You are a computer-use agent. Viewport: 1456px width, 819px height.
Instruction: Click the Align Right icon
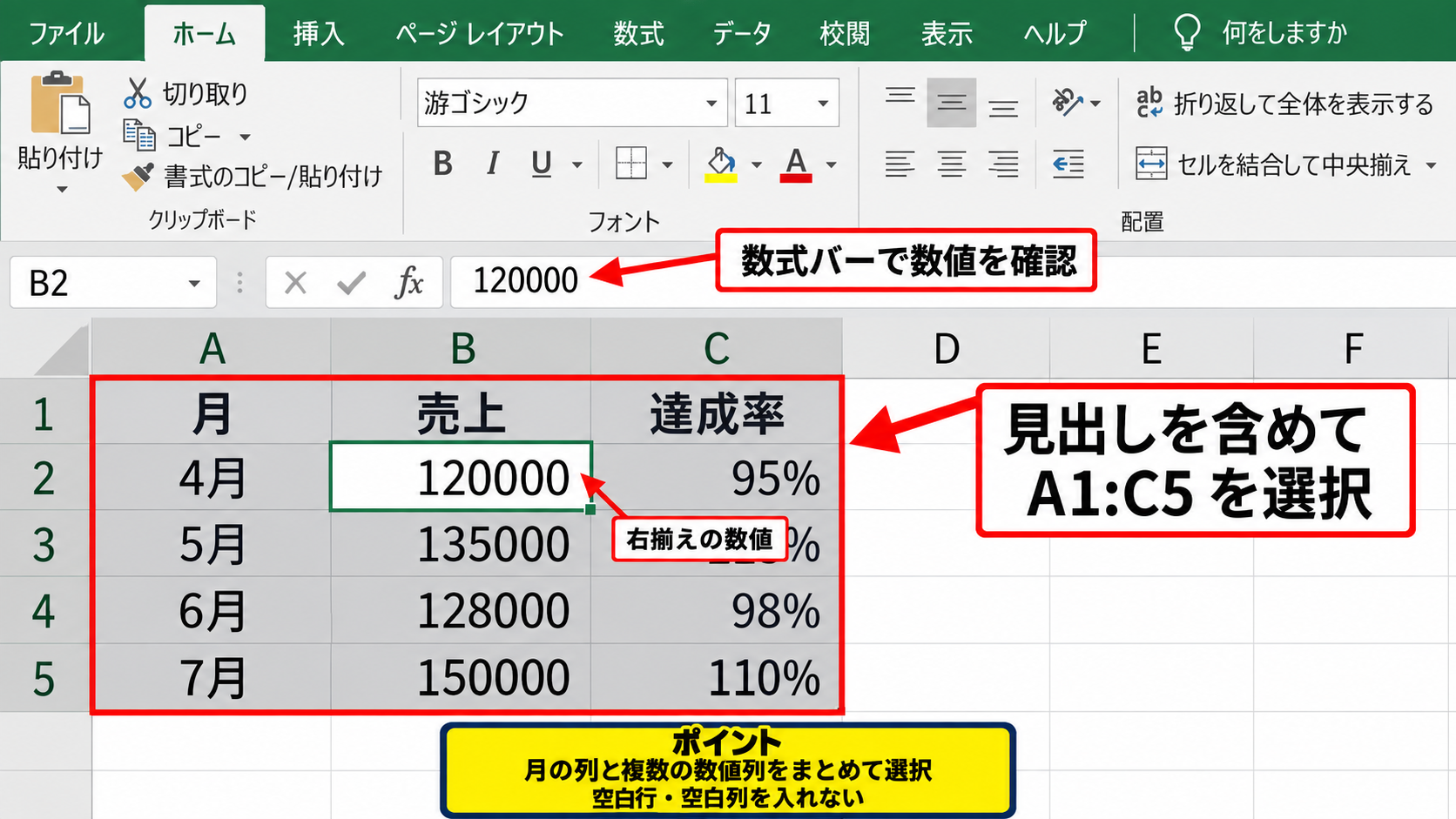tap(1003, 164)
